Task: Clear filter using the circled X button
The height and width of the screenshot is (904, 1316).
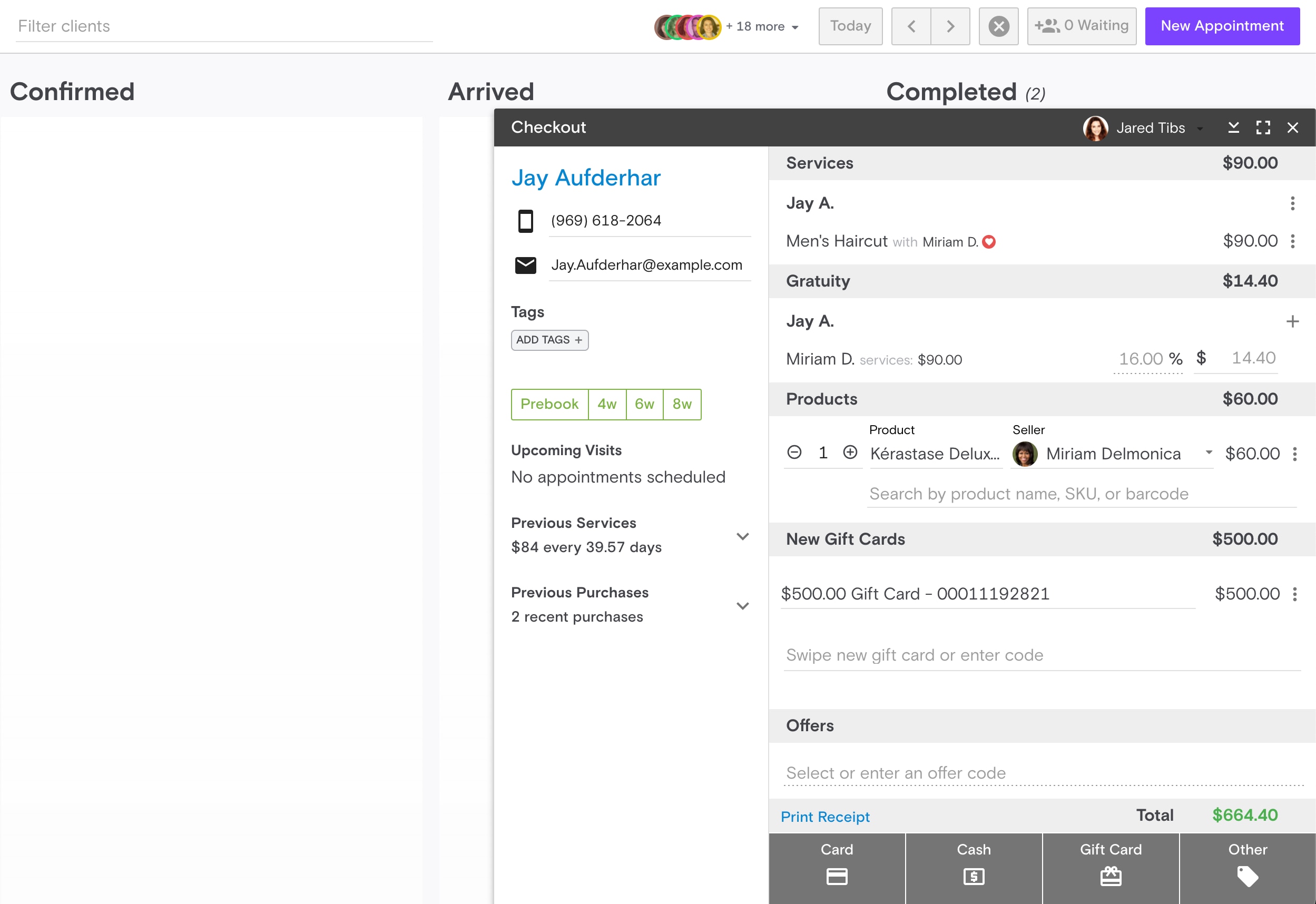Action: point(998,26)
